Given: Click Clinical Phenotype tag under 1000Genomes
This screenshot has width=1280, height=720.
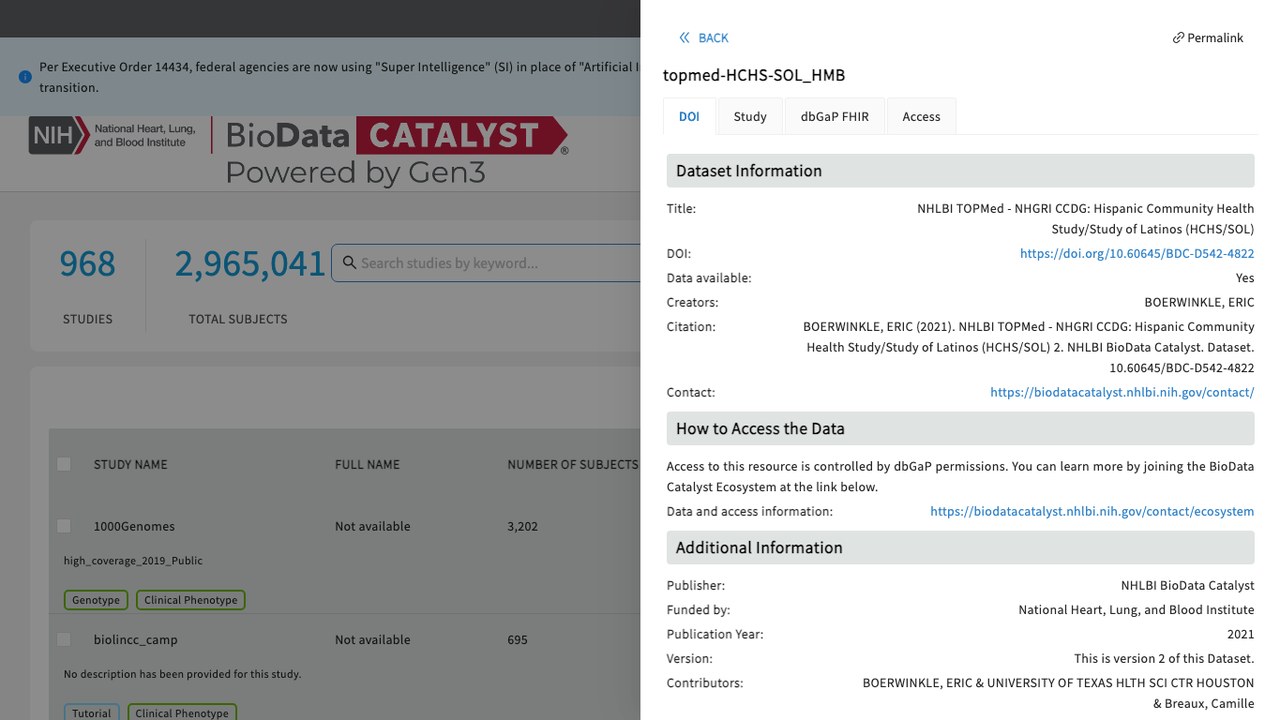Looking at the screenshot, I should [x=191, y=600].
